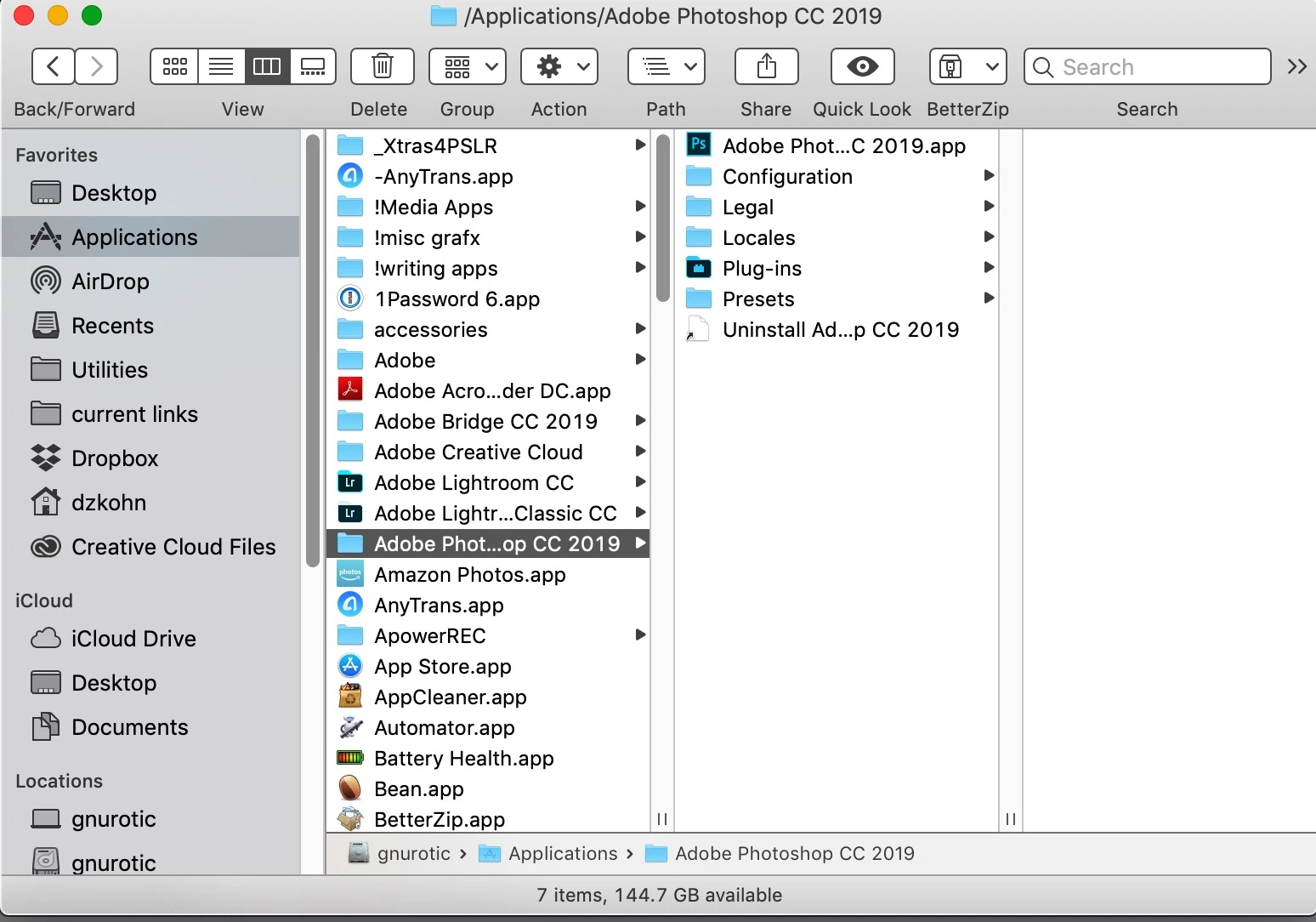Open current links in sidebar
The height and width of the screenshot is (922, 1316).
pyautogui.click(x=151, y=414)
